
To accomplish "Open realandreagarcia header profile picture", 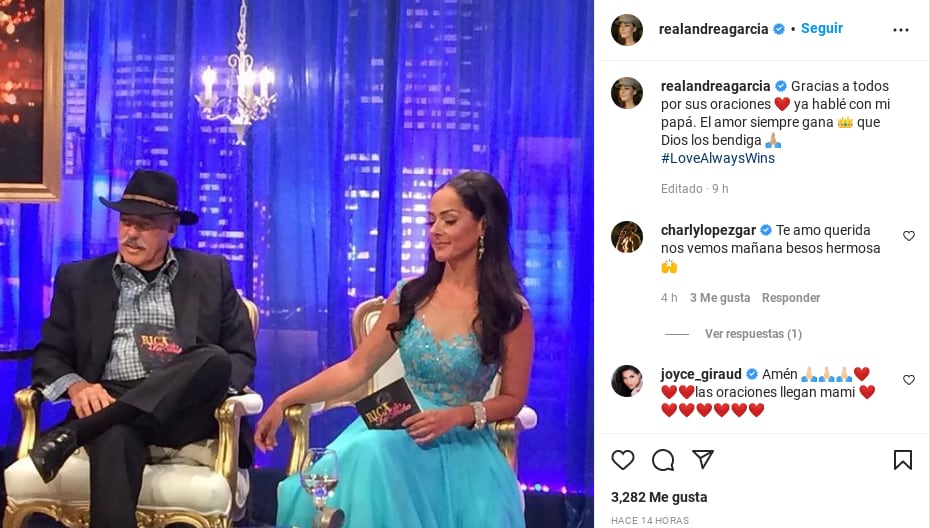I will click(x=627, y=30).
